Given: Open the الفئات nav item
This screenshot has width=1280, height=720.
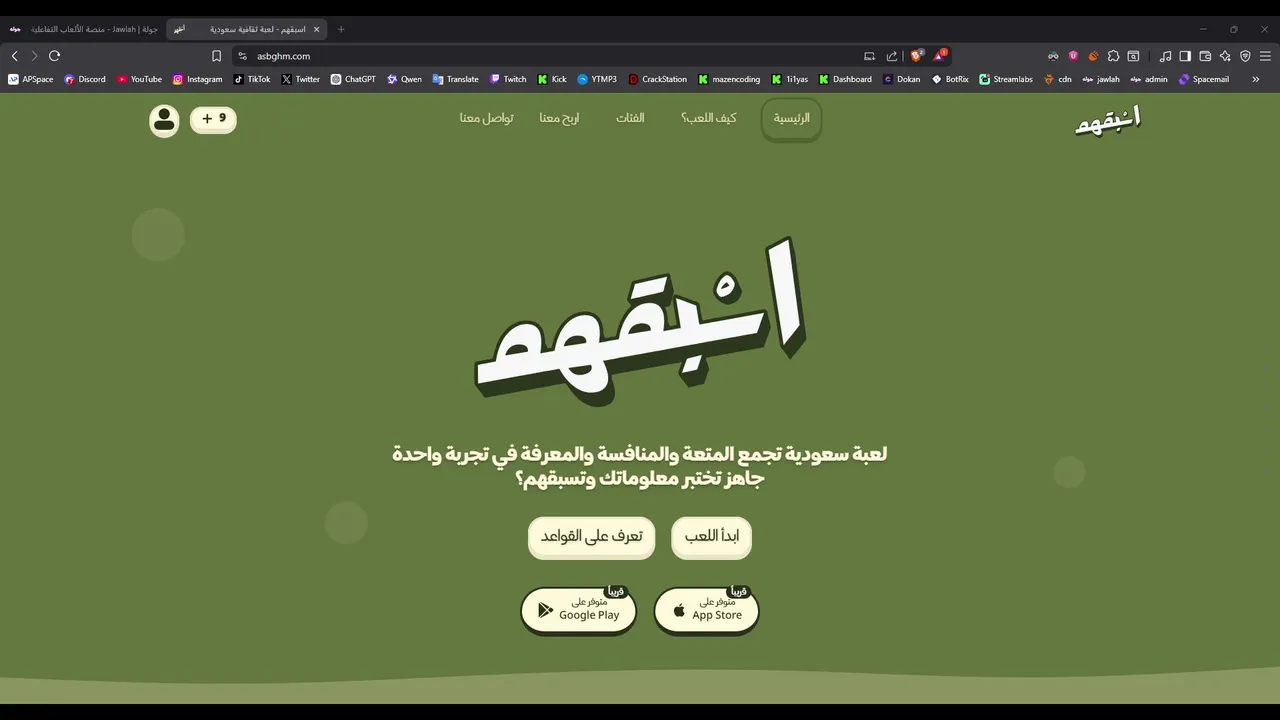Looking at the screenshot, I should [630, 118].
